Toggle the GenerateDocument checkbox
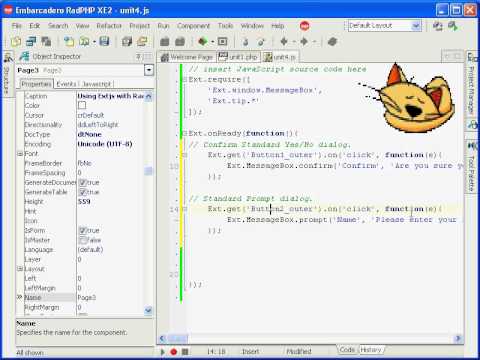Image resolution: width=480 pixels, height=360 pixels. pyautogui.click(x=82, y=182)
